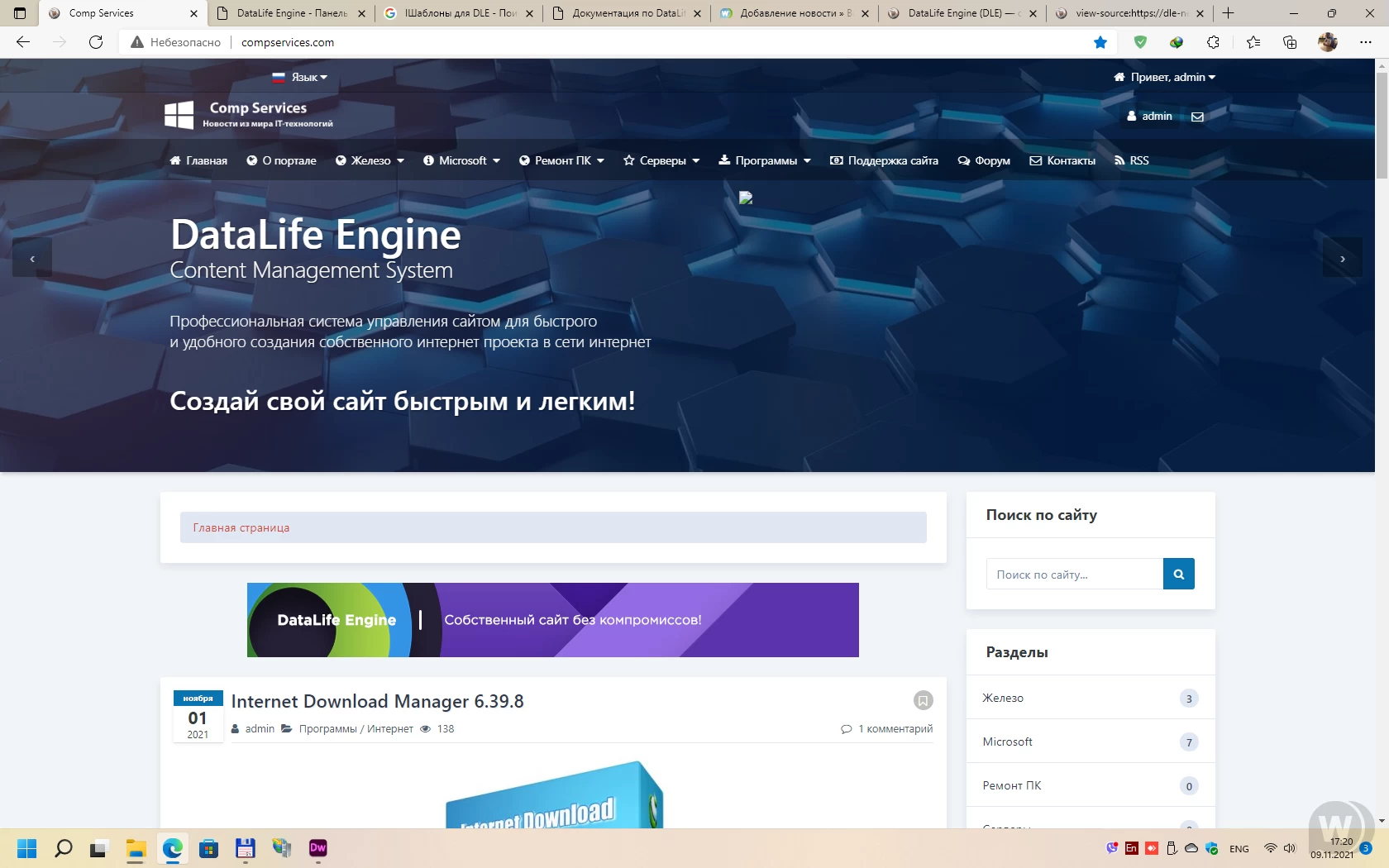This screenshot has height=868, width=1389.
Task: Expand the Серверы menu dropdown
Action: [661, 160]
